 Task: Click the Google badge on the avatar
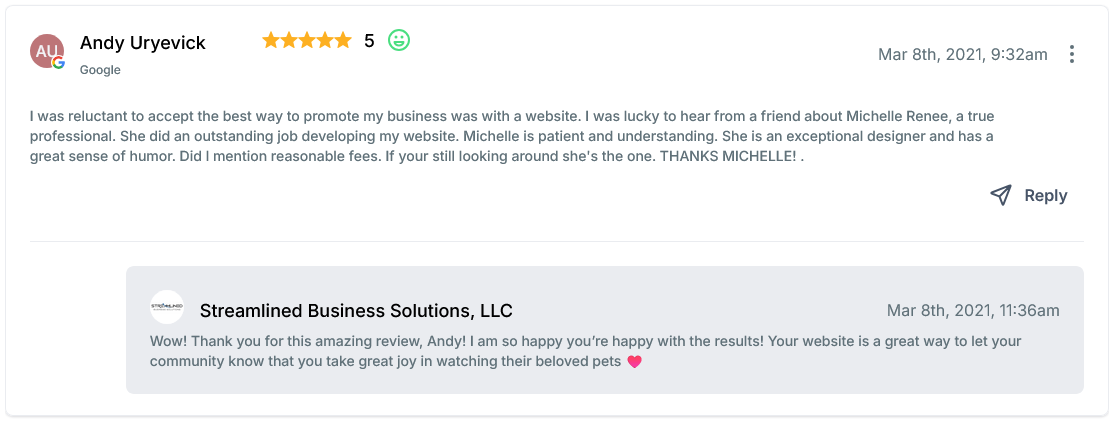pyautogui.click(x=59, y=63)
